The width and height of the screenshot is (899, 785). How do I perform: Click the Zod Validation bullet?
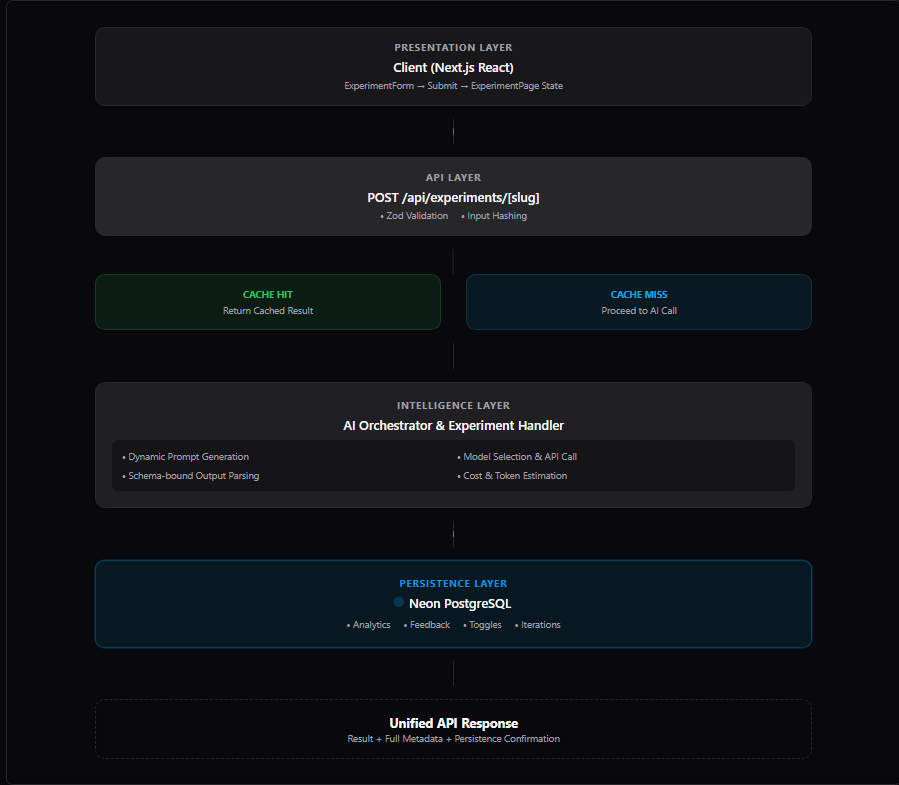[415, 216]
